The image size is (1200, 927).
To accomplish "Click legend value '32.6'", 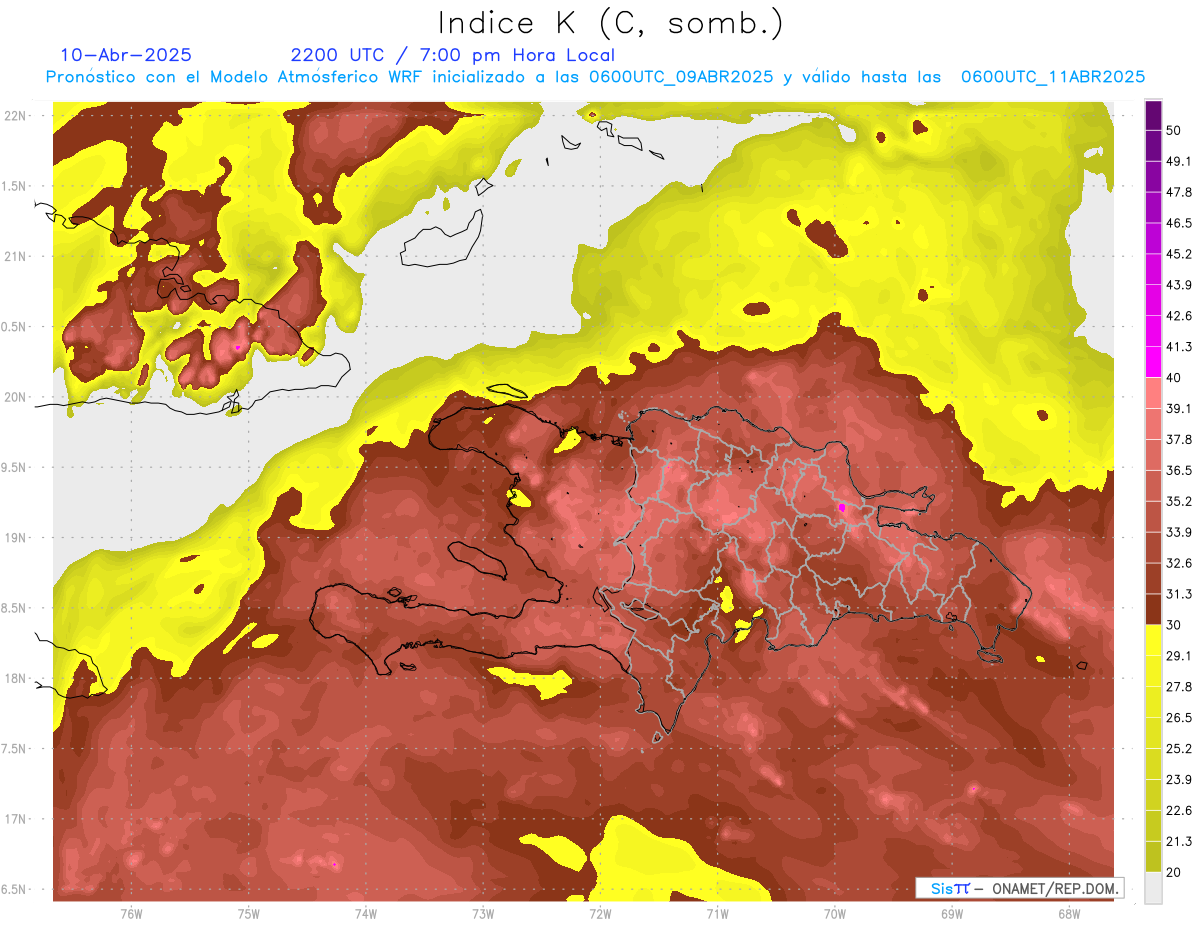I will point(1179,563).
